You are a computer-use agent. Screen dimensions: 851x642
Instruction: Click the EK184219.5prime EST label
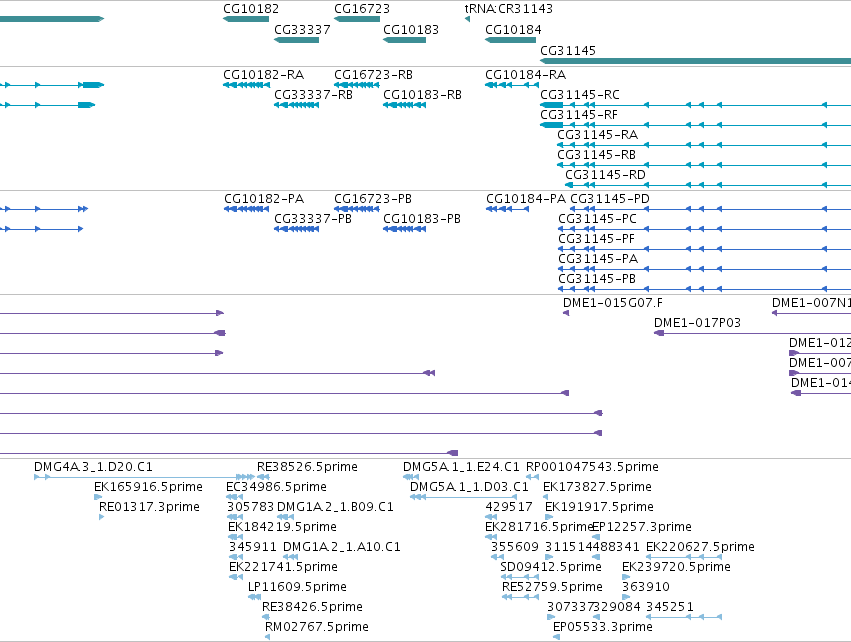282,527
